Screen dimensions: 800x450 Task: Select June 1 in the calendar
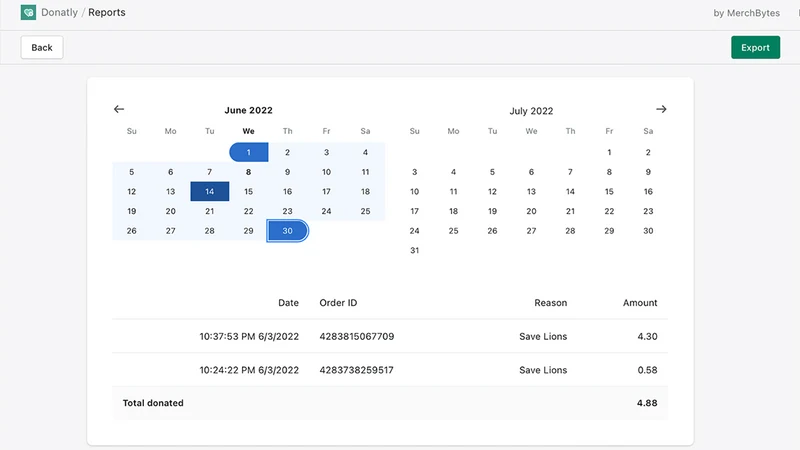tap(248, 152)
